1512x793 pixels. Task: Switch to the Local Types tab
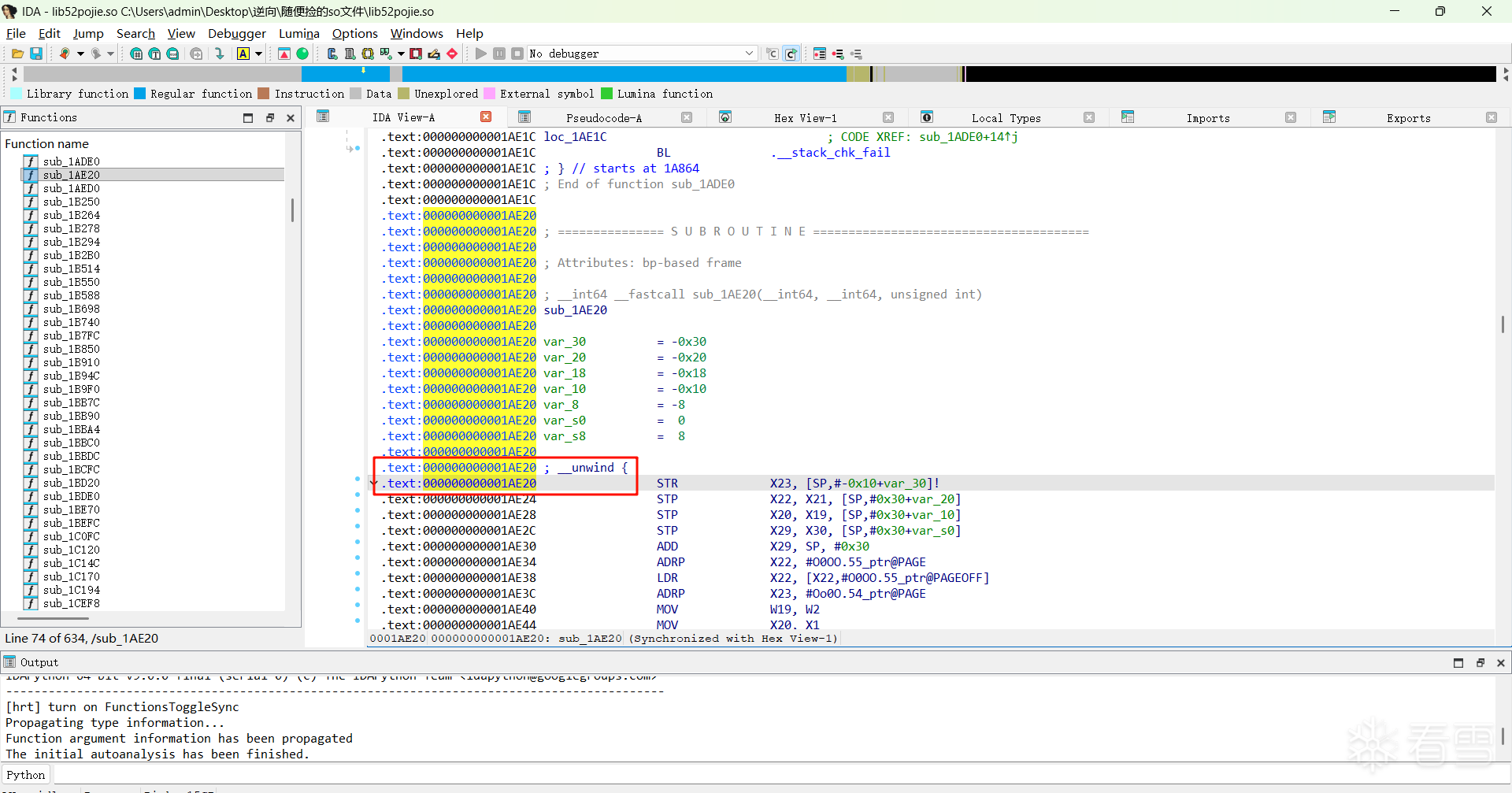click(1006, 117)
